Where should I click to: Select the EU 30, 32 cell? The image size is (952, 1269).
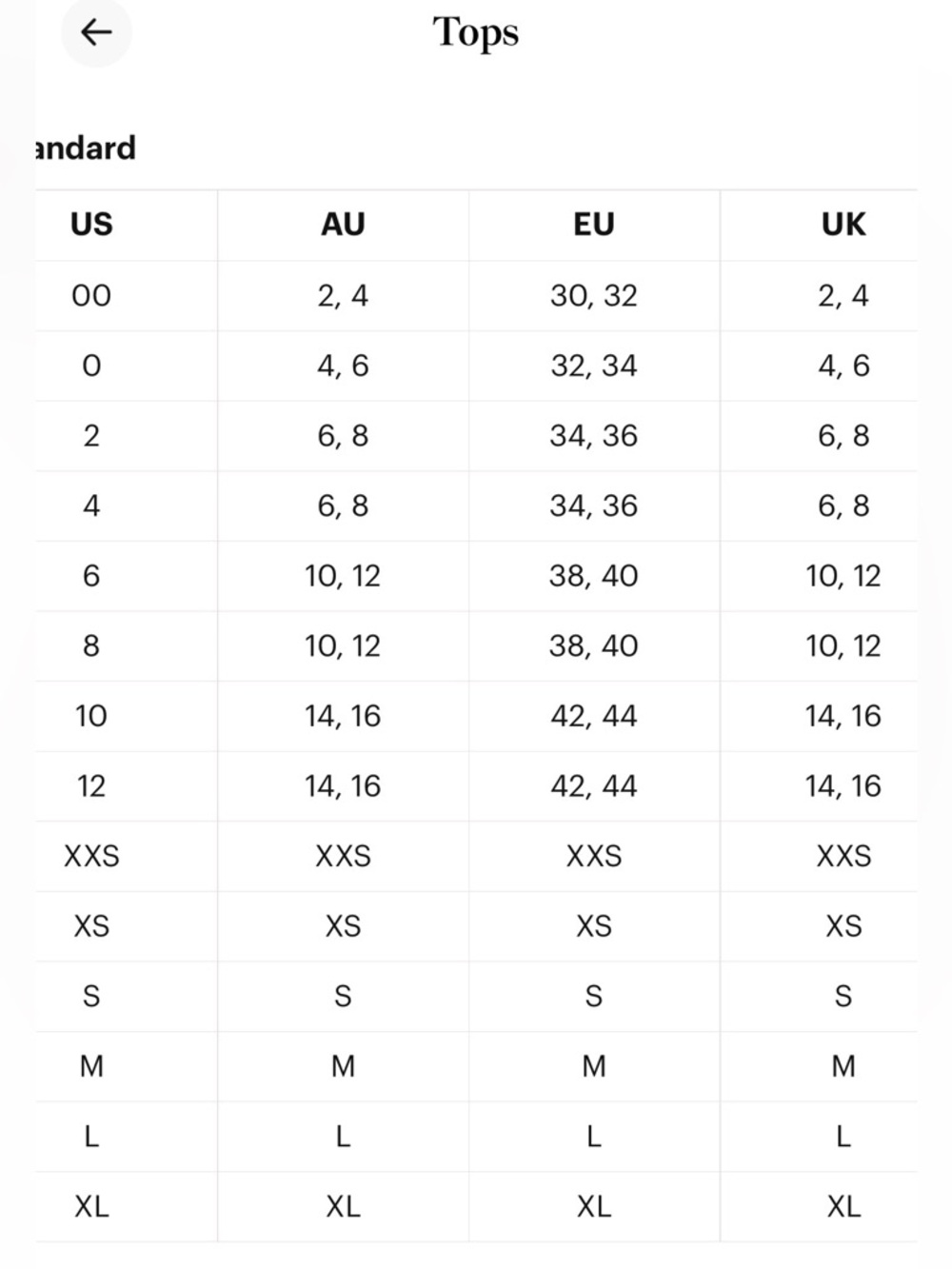pos(594,296)
